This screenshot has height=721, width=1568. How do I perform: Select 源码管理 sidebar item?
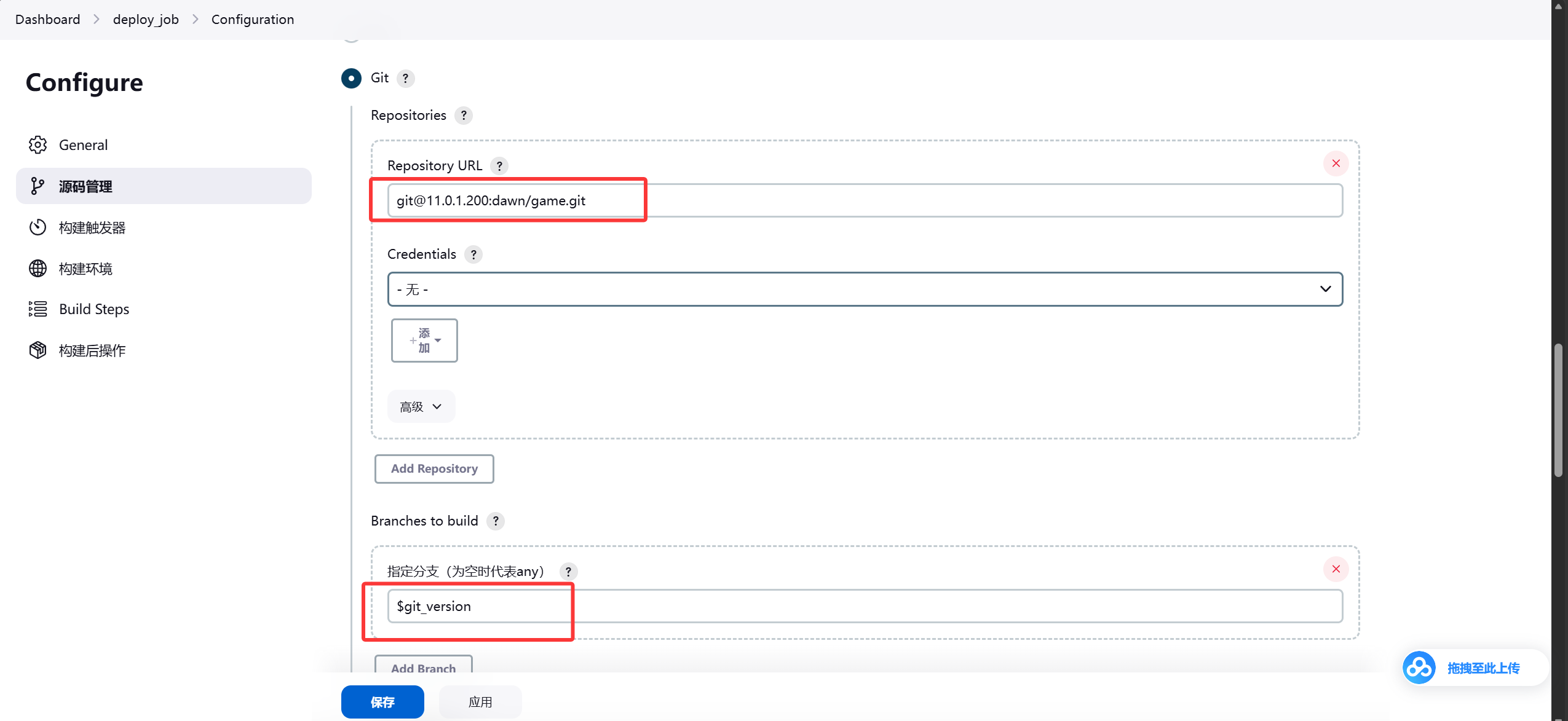(164, 186)
